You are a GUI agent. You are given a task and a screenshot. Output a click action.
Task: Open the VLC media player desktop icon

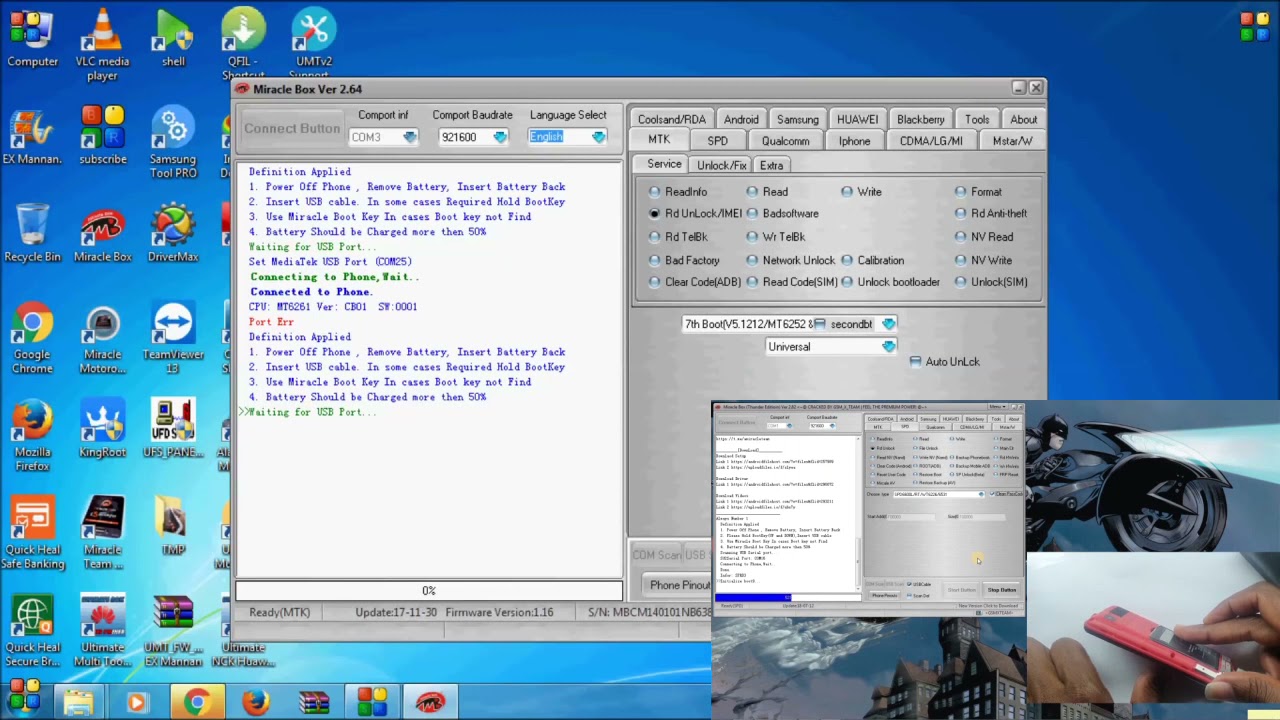pos(102,44)
